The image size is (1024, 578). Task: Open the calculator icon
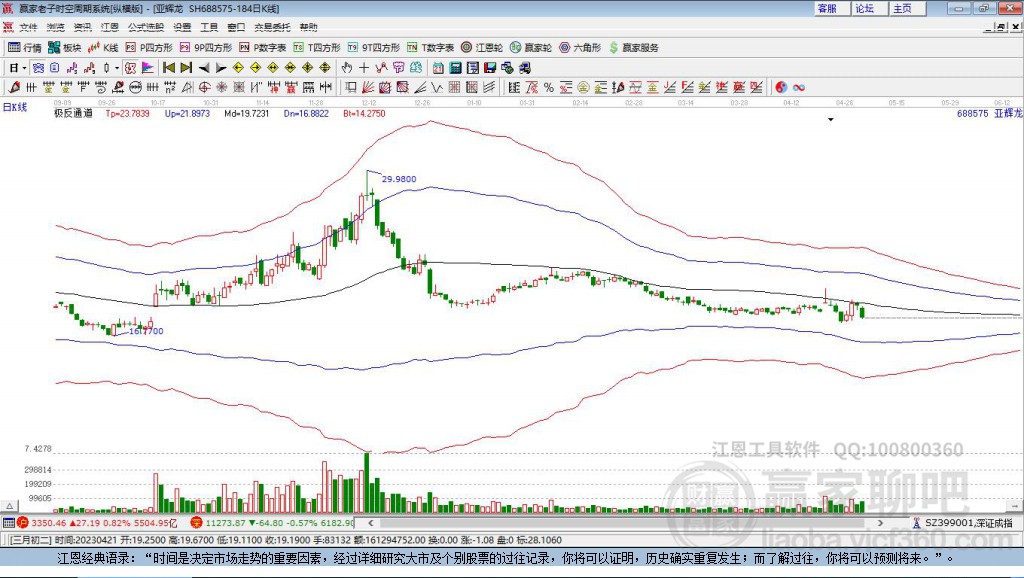456,68
